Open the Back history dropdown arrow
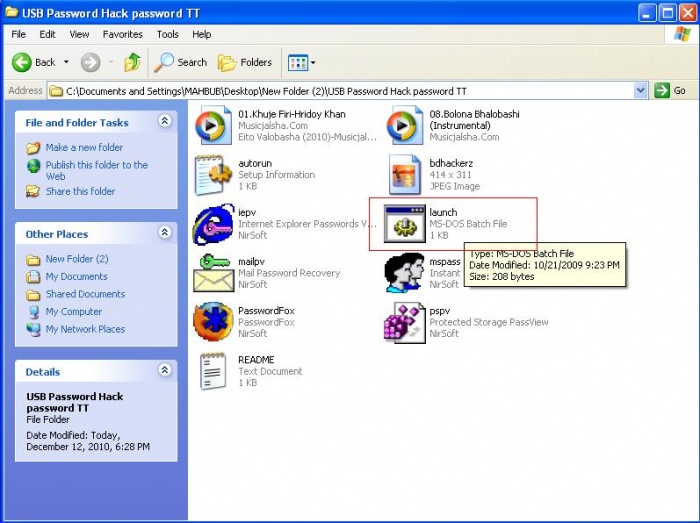The width and height of the screenshot is (700, 523). (66, 62)
